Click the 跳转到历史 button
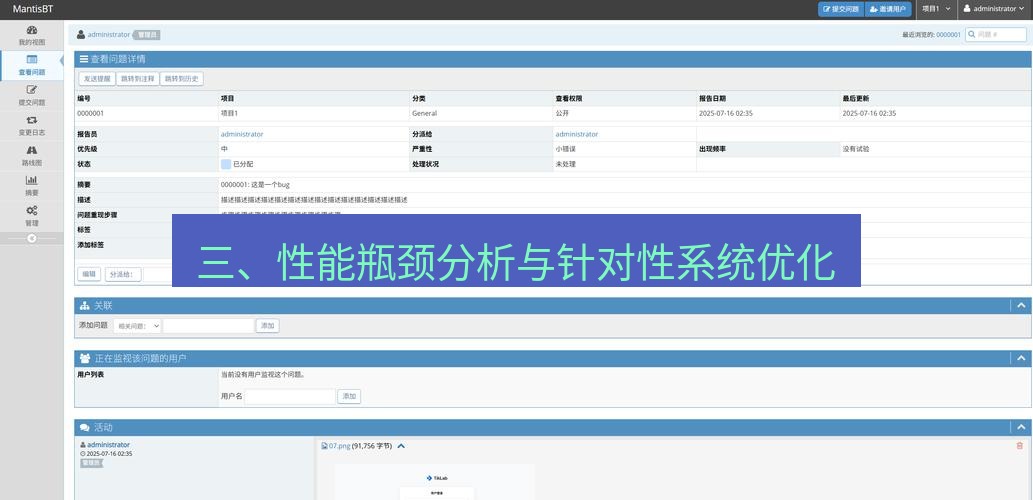 (182, 79)
